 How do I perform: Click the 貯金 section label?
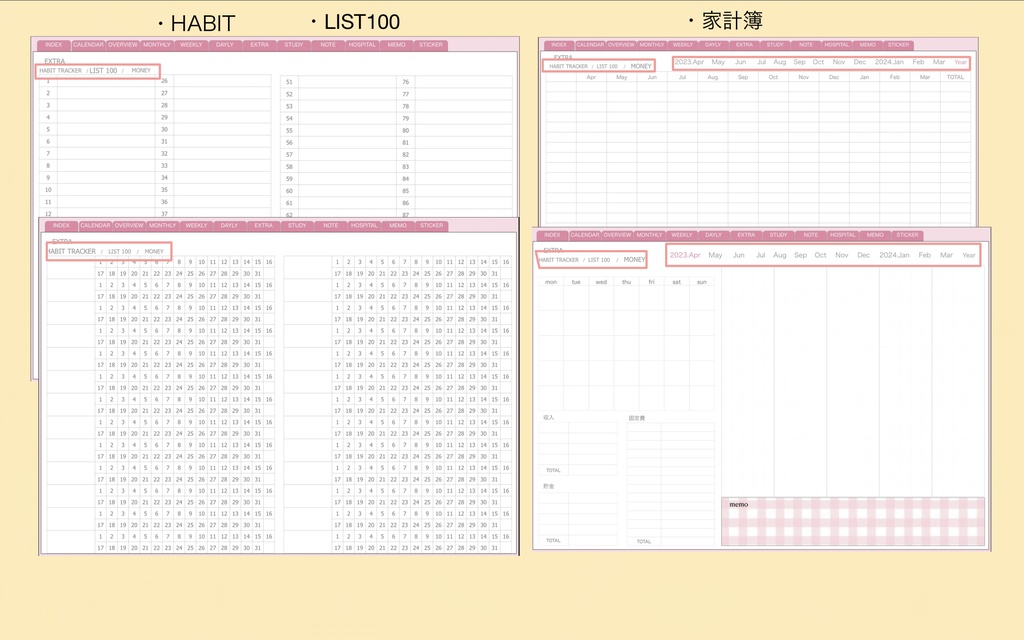click(549, 487)
